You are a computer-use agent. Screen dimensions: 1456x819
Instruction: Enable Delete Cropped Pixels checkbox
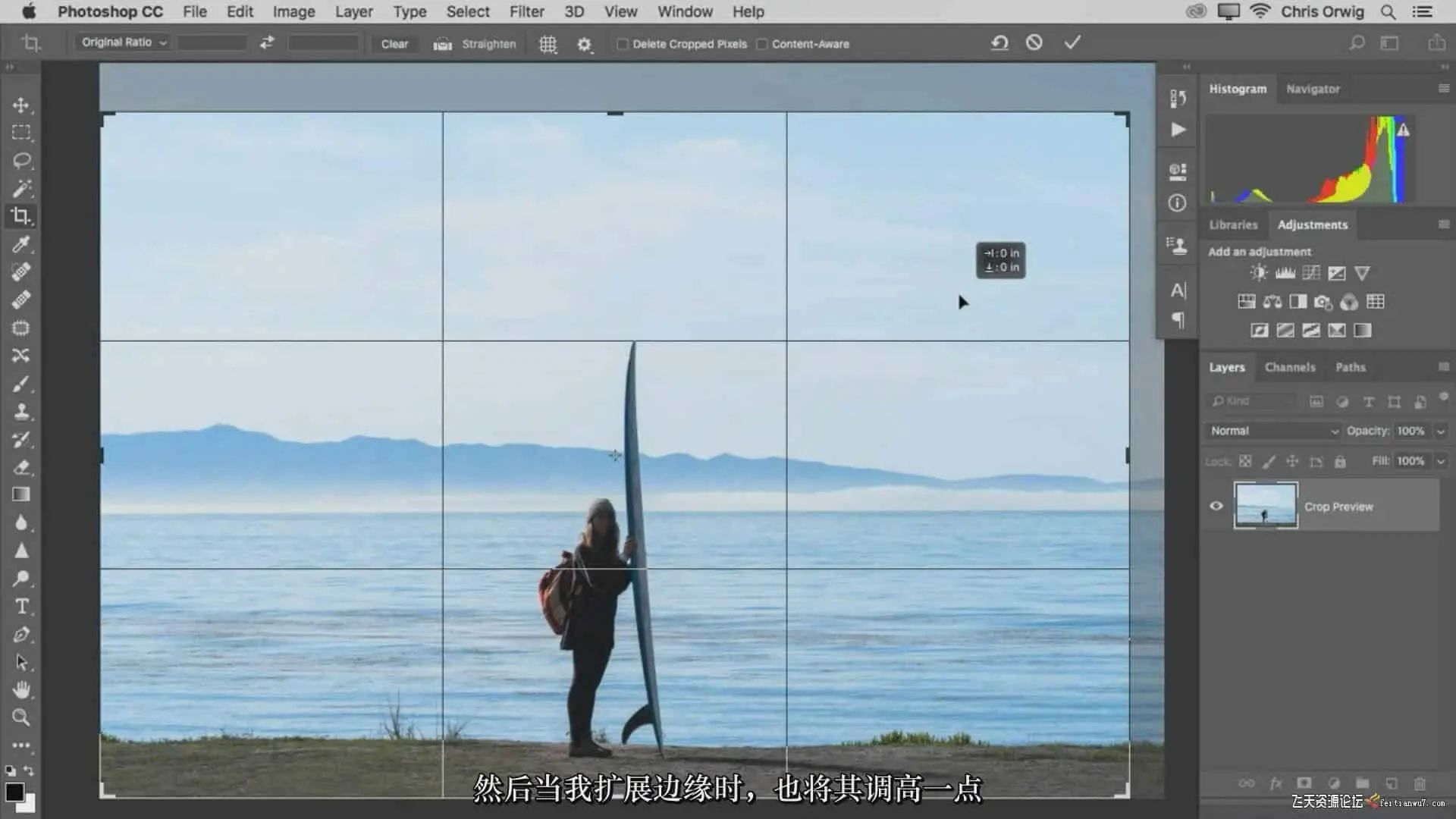[x=623, y=44]
